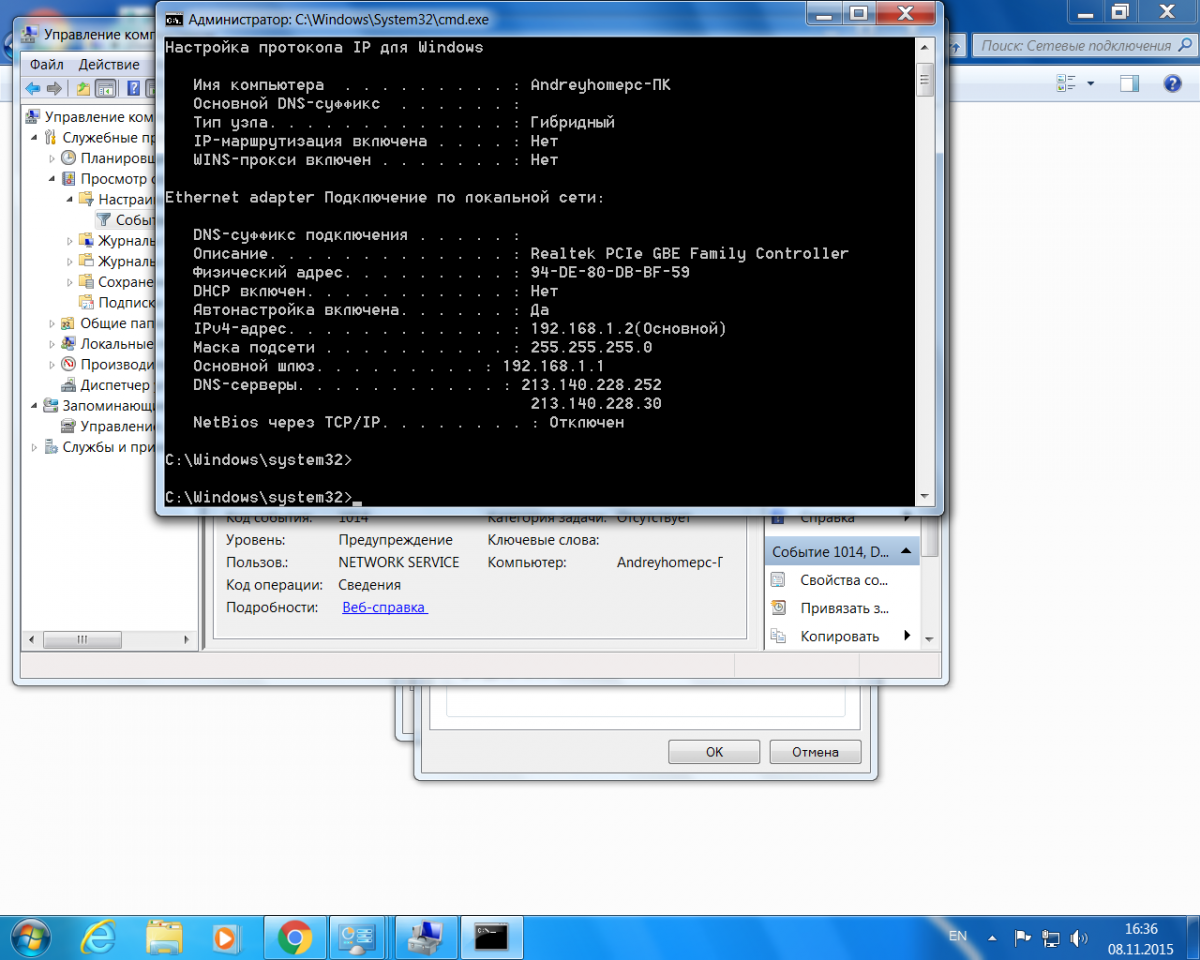This screenshot has width=1200, height=960.
Task: Open the Windows Start menu
Action: 32,936
